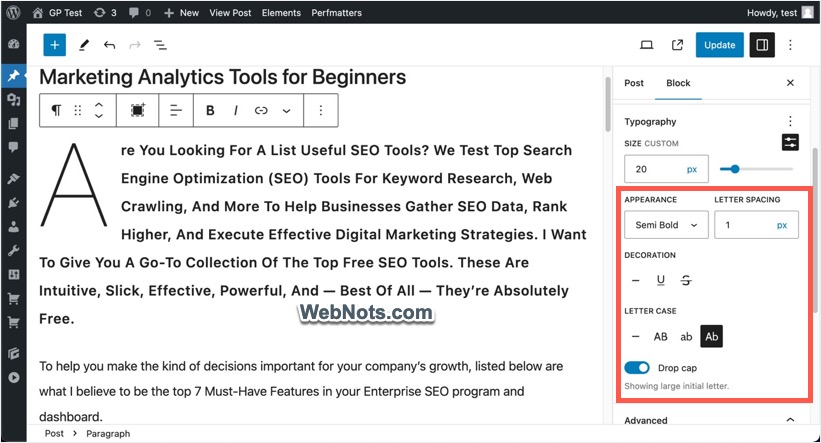Toggle the settings sidebar panel button
Image resolution: width=821 pixels, height=443 pixels.
[762, 45]
